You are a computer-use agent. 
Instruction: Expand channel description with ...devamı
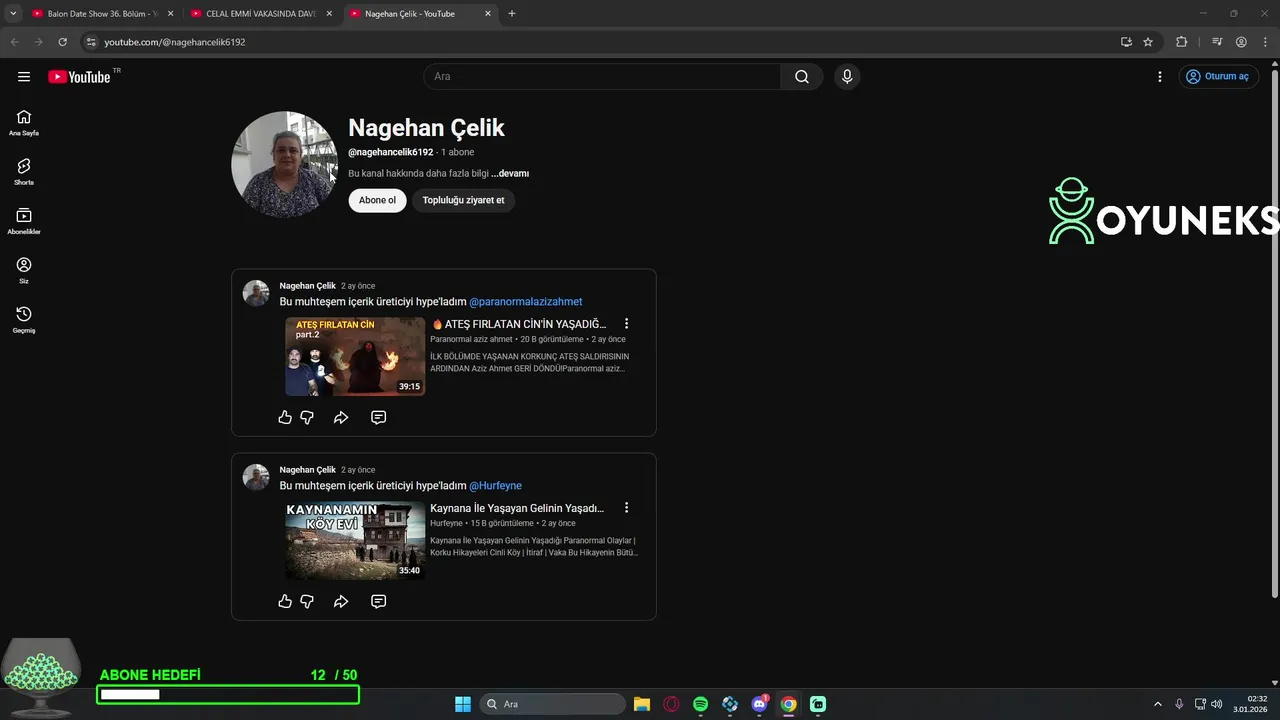coord(510,173)
